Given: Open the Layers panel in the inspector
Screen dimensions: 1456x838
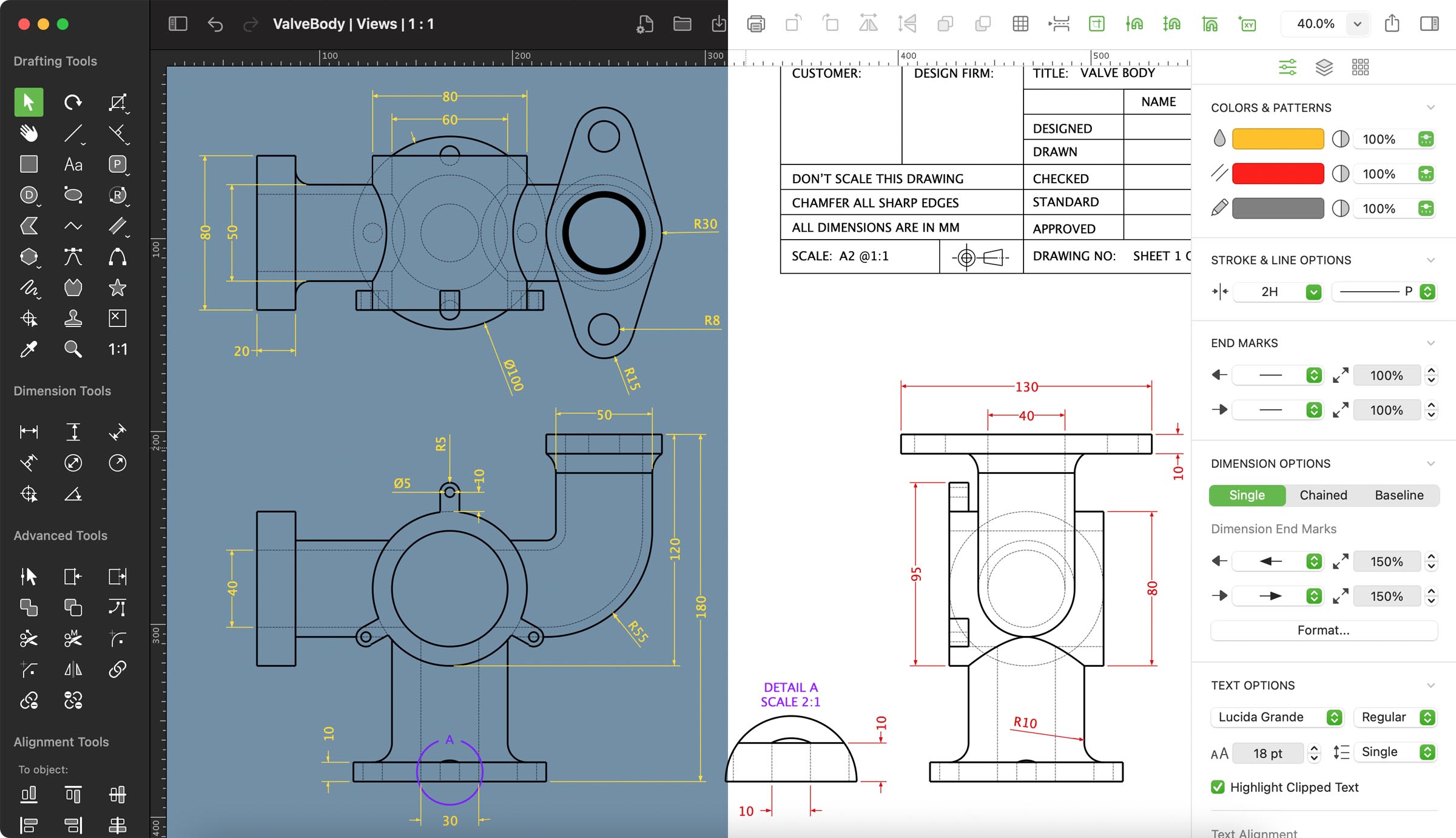Looking at the screenshot, I should point(1324,67).
